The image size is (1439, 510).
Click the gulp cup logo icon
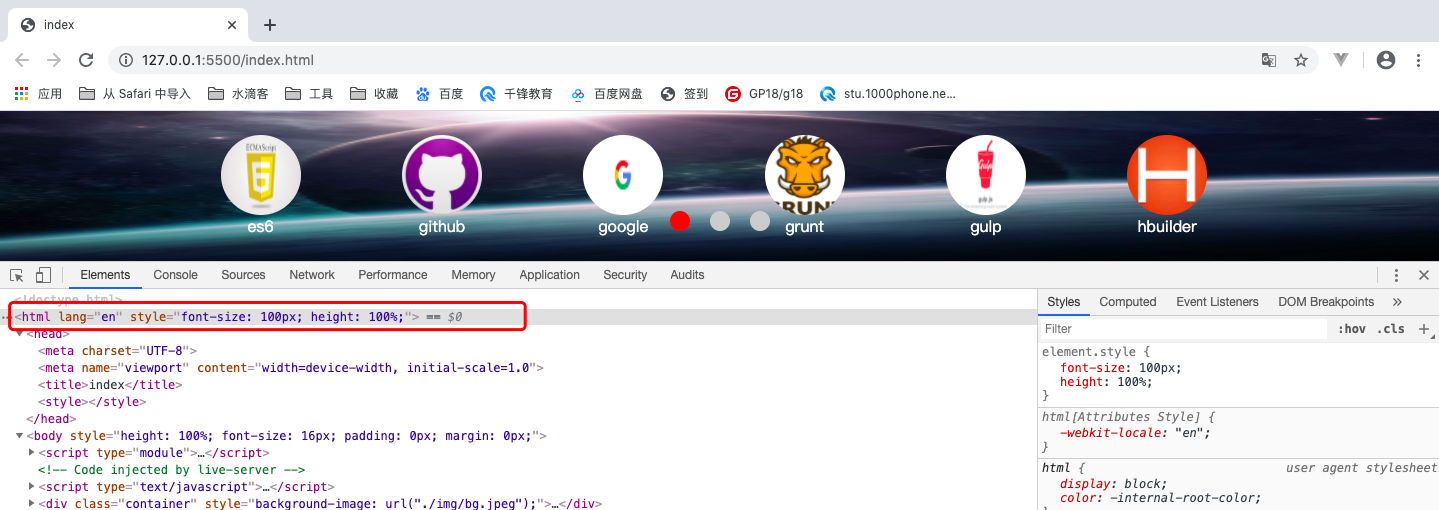tap(986, 175)
